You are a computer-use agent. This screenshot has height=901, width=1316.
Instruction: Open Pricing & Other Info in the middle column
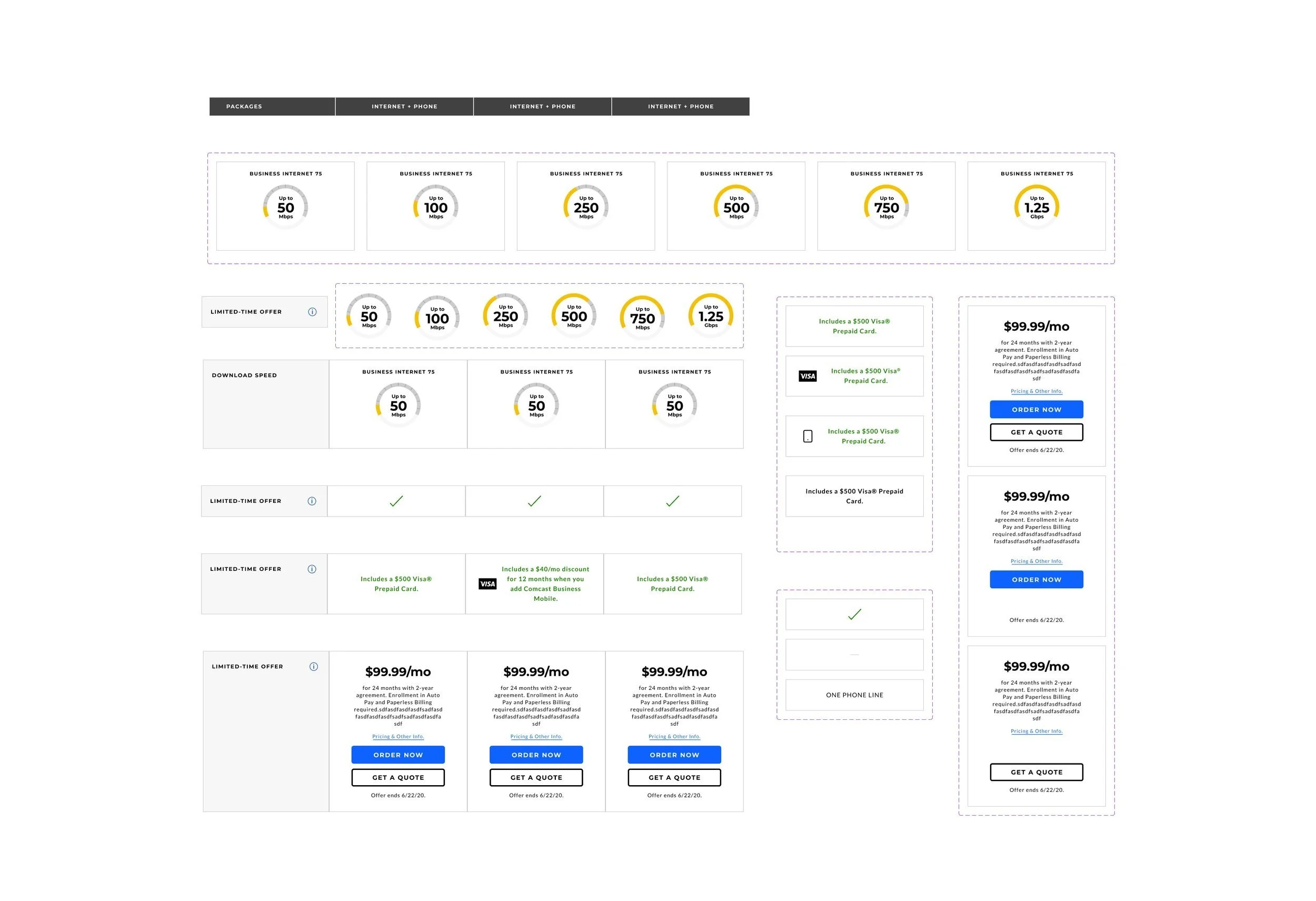pyautogui.click(x=536, y=737)
